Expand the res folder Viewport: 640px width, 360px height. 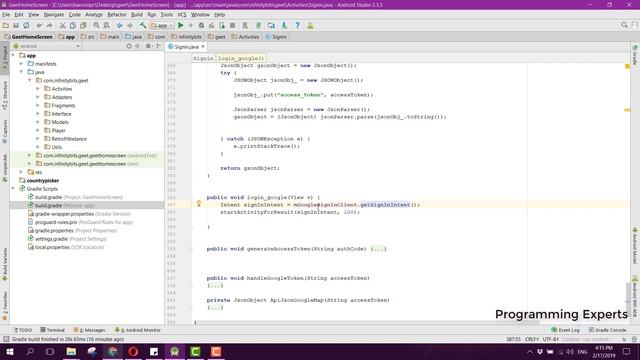pyautogui.click(x=22, y=172)
